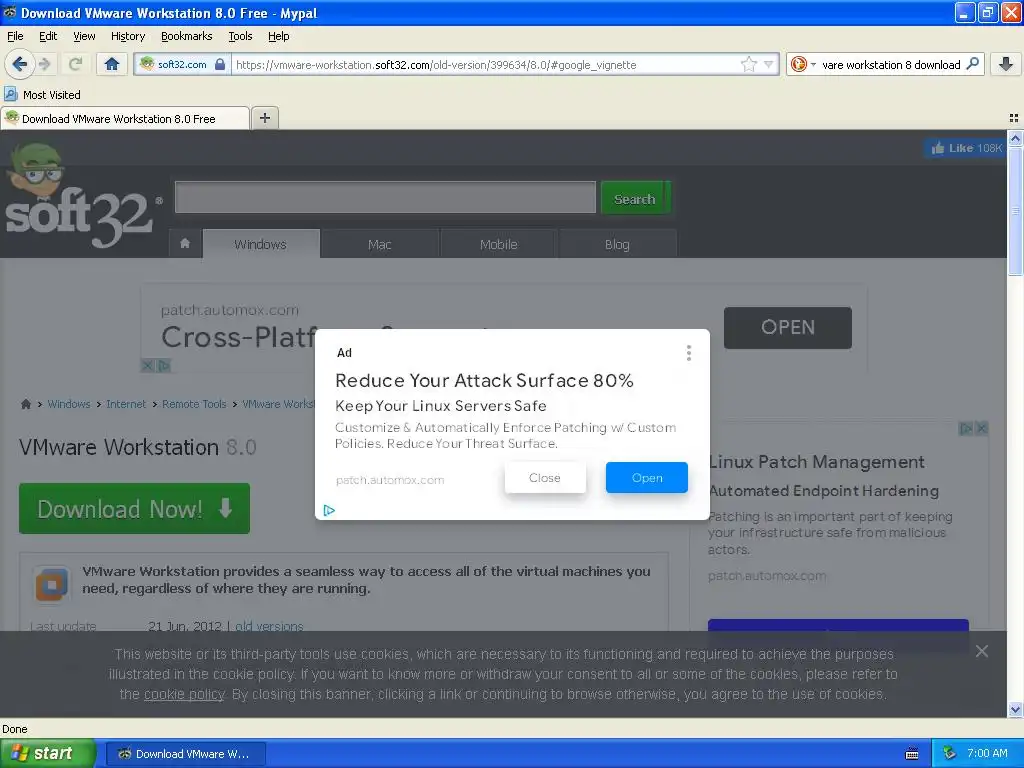
Task: Switch to the Mobile tab
Action: click(x=498, y=244)
